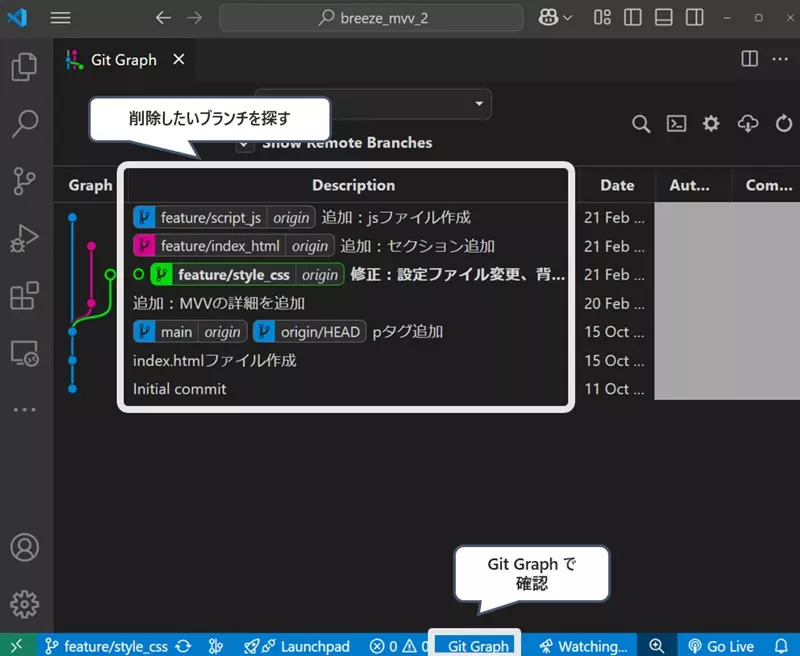Select commit 追加：MVVの詳細を追加

(x=219, y=304)
